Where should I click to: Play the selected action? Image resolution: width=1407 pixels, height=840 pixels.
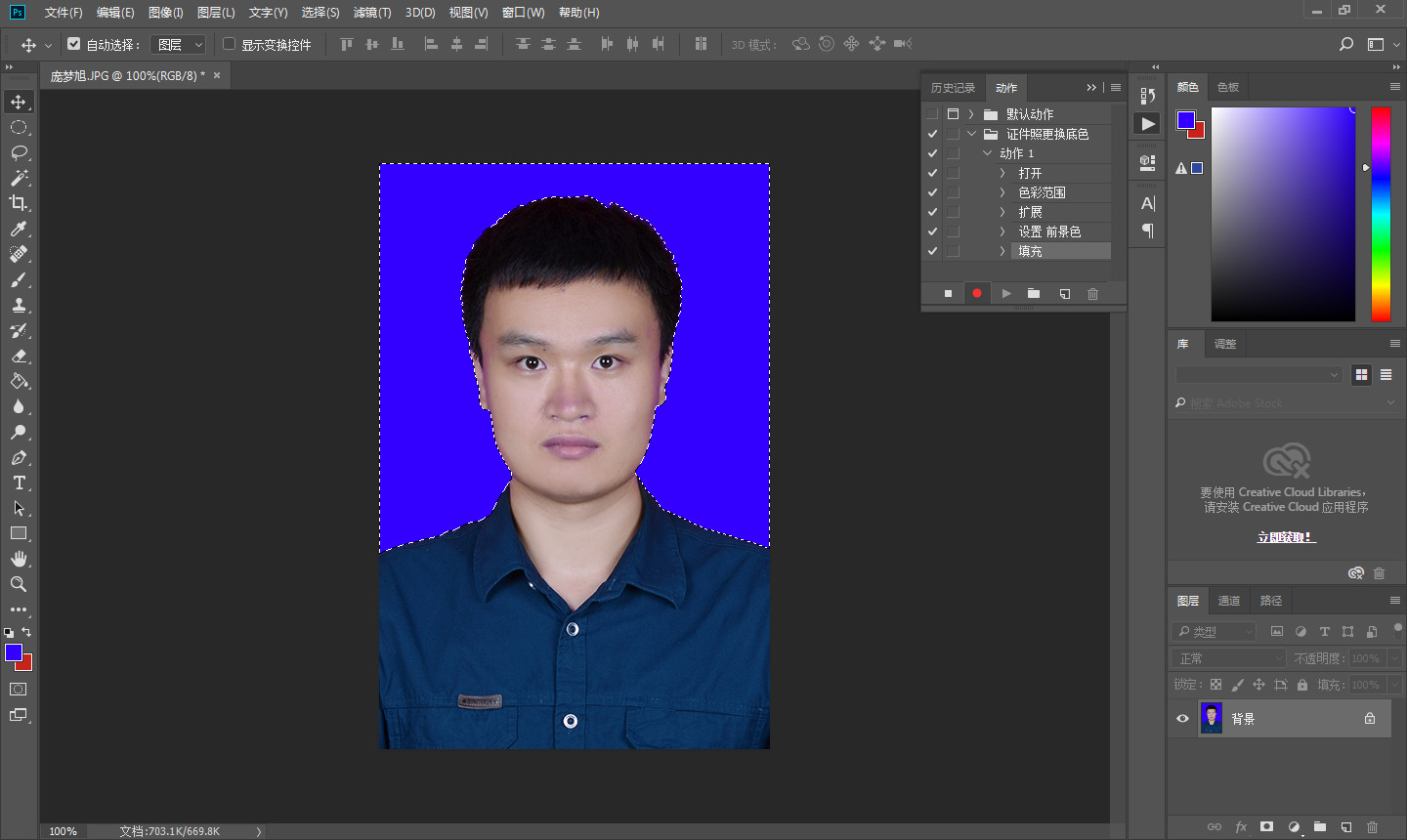pyautogui.click(x=1005, y=293)
